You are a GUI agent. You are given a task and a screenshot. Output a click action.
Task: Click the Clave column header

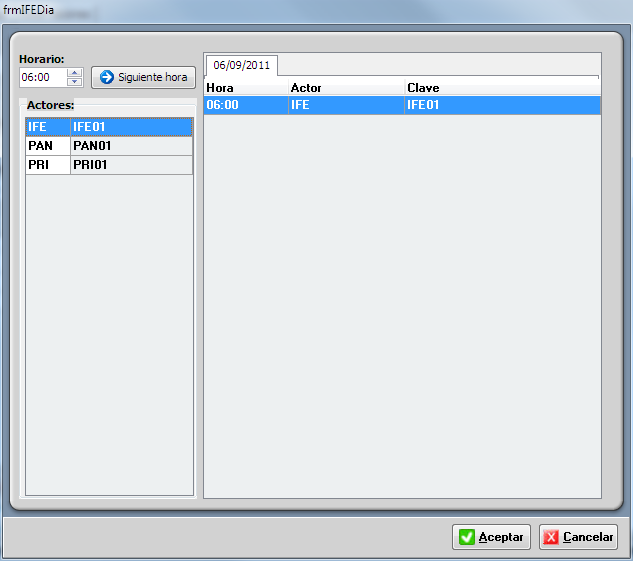(x=503, y=88)
